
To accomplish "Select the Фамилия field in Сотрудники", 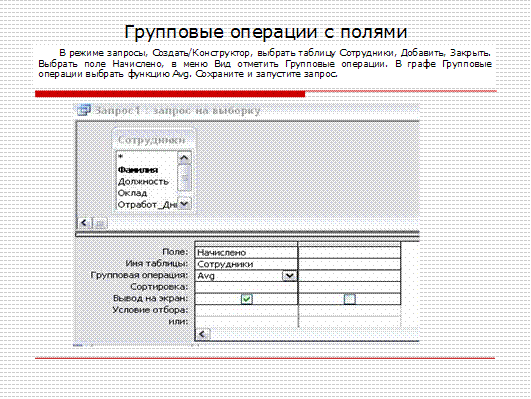I will coord(138,170).
